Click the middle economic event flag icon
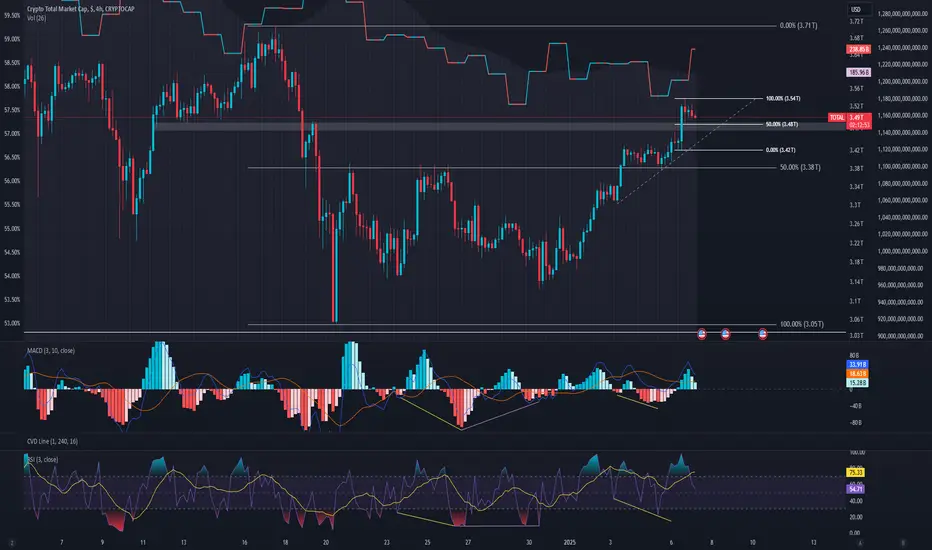Image resolution: width=932 pixels, height=550 pixels. coord(725,334)
